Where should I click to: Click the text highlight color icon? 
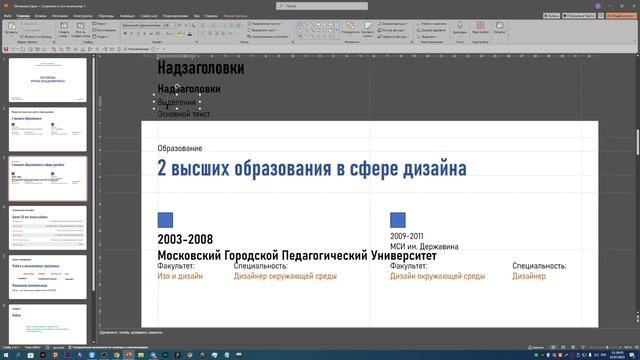coord(180,34)
